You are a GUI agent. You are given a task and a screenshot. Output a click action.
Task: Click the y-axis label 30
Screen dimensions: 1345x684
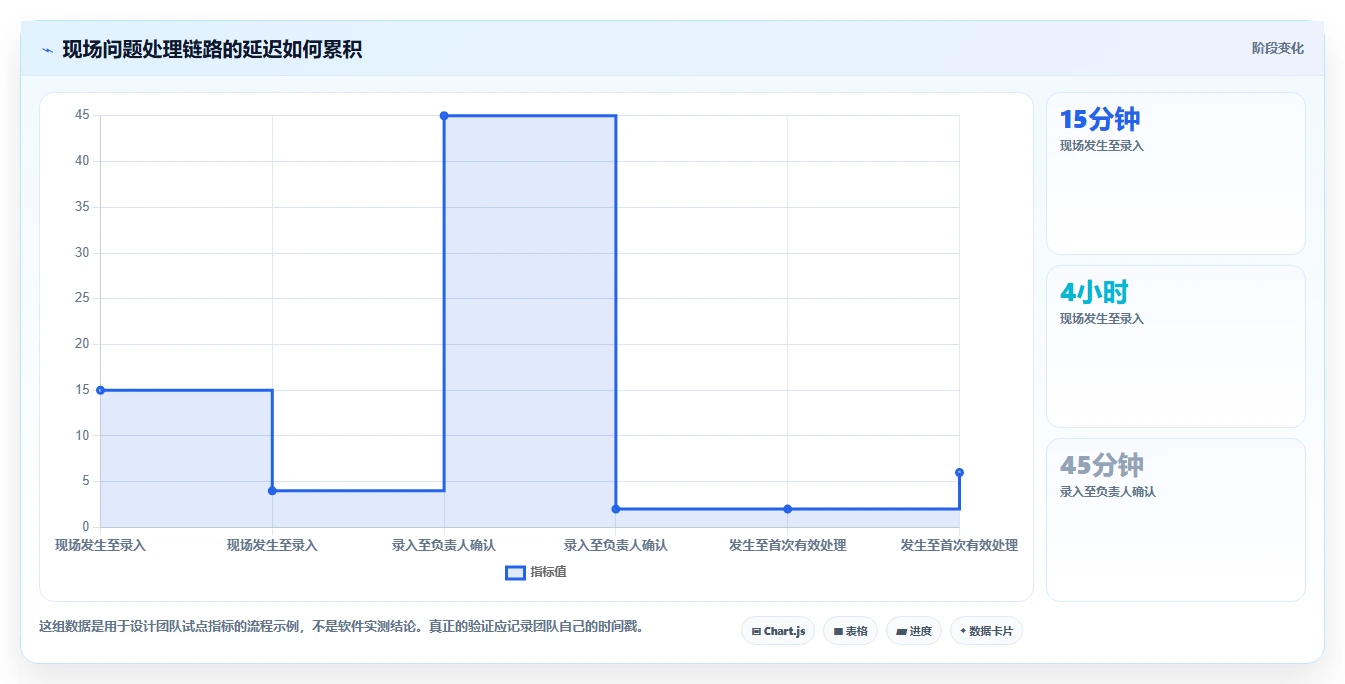coord(82,253)
